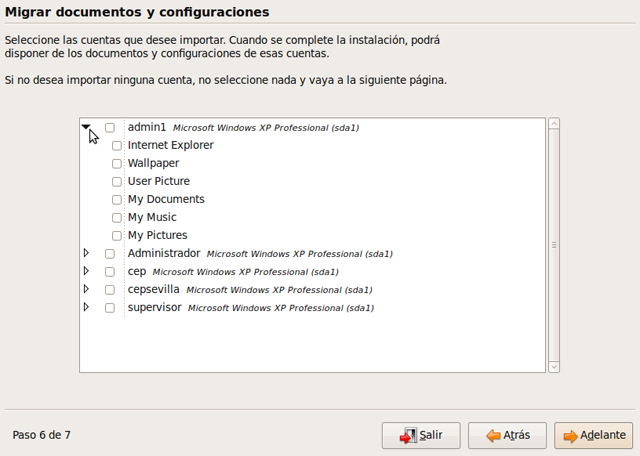Viewport: 640px width, 456px height.
Task: Click the scrollbar down arrow
Action: click(x=554, y=367)
